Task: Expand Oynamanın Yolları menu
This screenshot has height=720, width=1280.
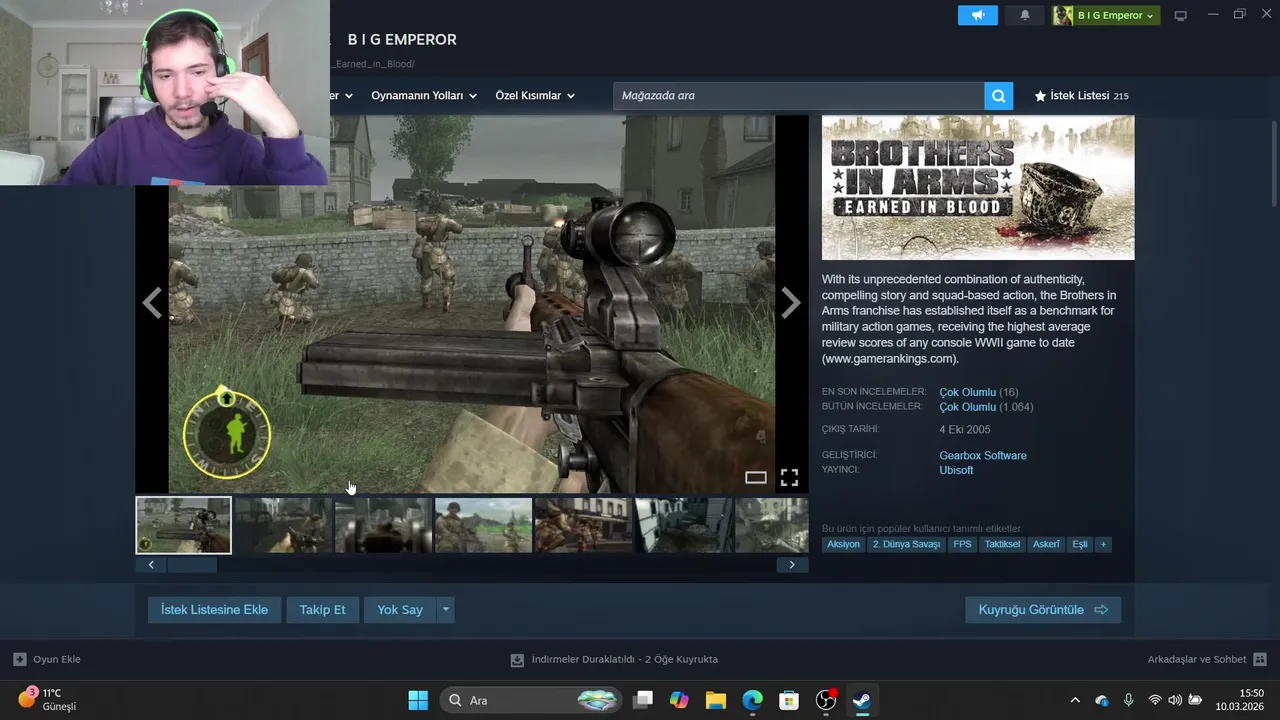Action: 423,96
